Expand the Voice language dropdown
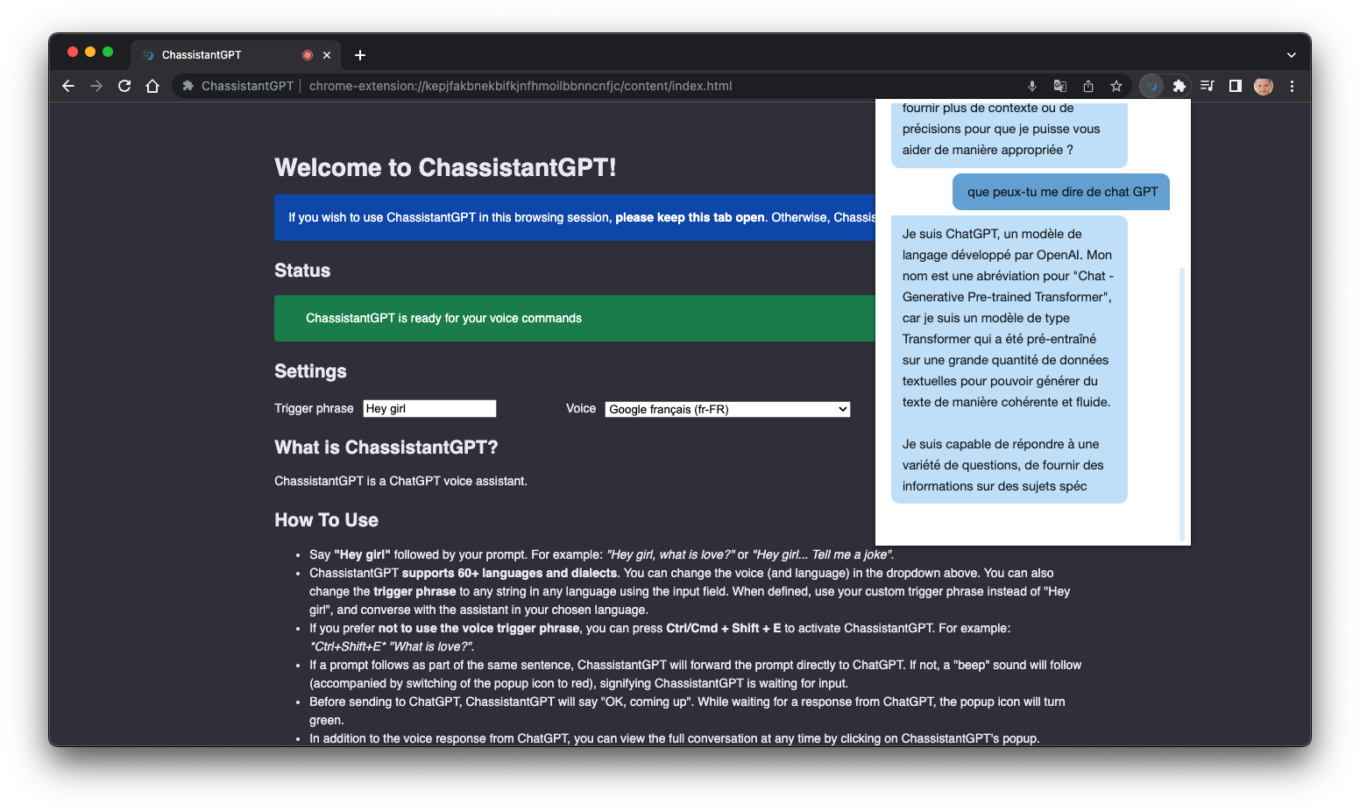This screenshot has height=811, width=1360. [727, 409]
